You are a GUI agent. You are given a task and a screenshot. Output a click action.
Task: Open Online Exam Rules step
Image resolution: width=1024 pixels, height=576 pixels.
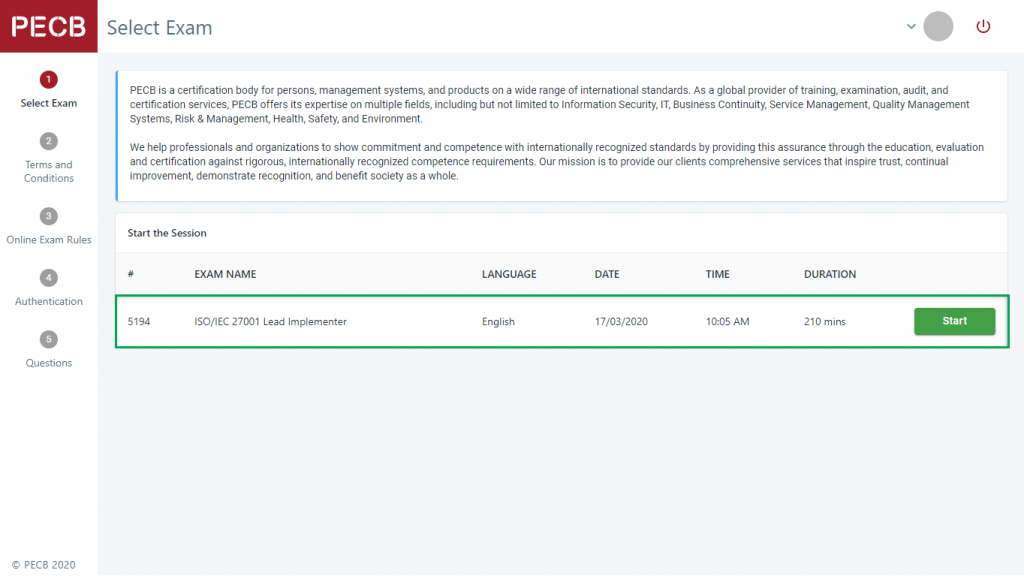click(49, 240)
